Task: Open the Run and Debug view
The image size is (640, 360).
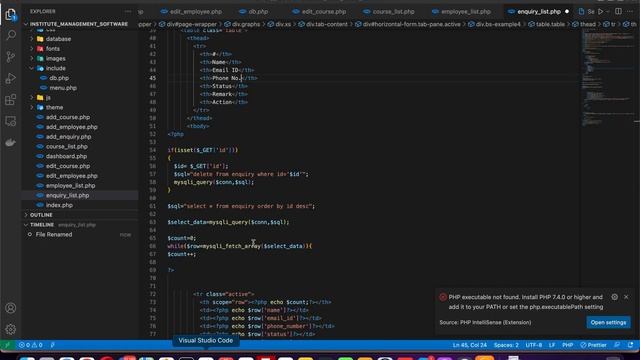Action: click(x=11, y=78)
